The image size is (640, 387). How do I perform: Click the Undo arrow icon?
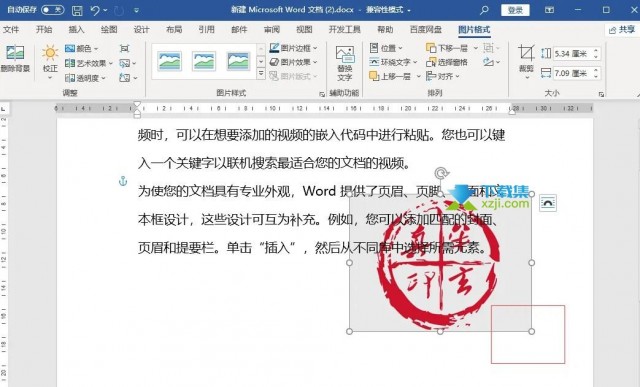pos(95,10)
